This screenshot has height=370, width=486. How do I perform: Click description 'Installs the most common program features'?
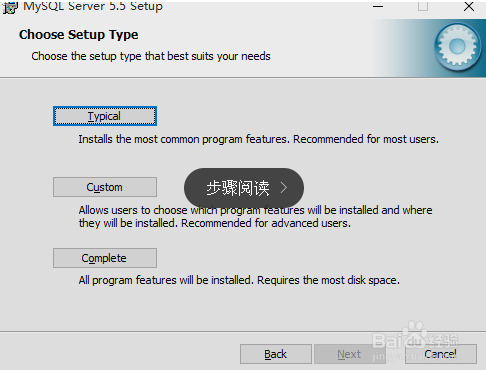point(184,139)
